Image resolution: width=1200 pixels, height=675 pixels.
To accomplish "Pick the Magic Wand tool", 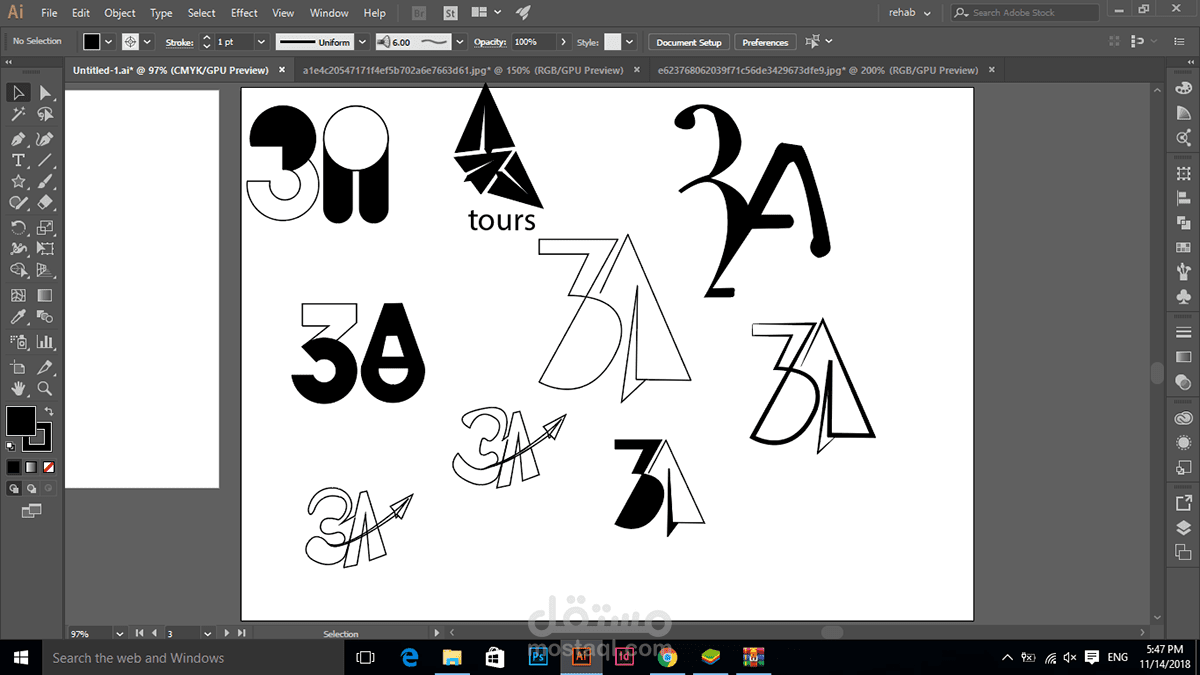I will 18,115.
